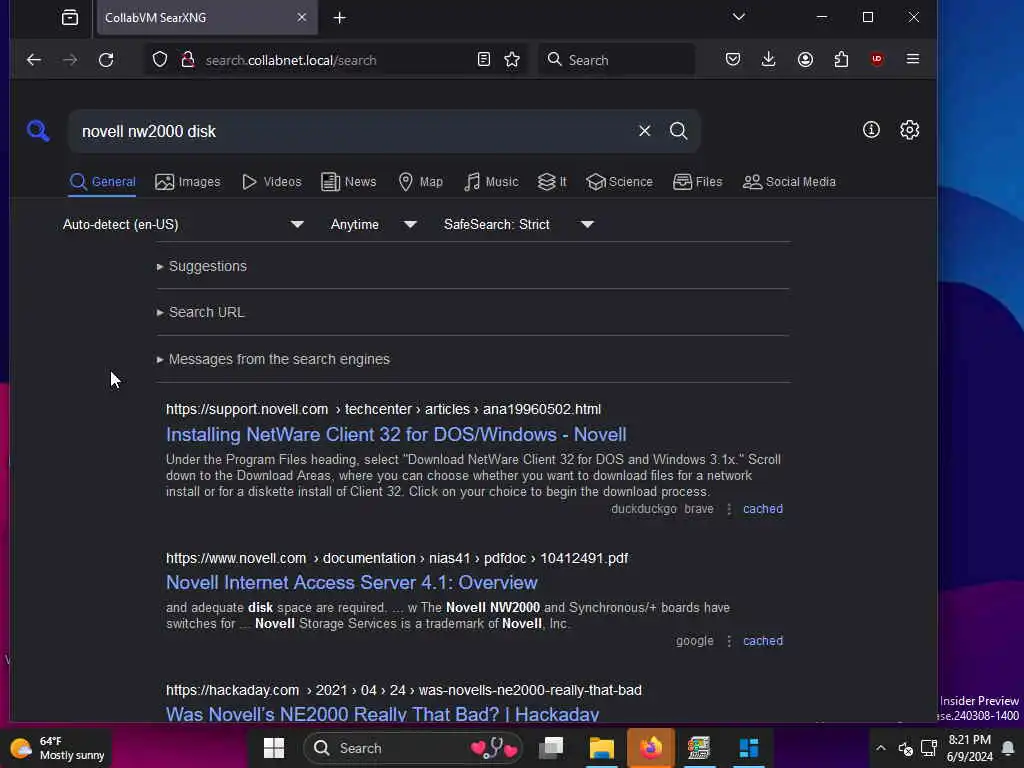Image resolution: width=1024 pixels, height=768 pixels.
Task: Switch to the Music category
Action: (491, 182)
